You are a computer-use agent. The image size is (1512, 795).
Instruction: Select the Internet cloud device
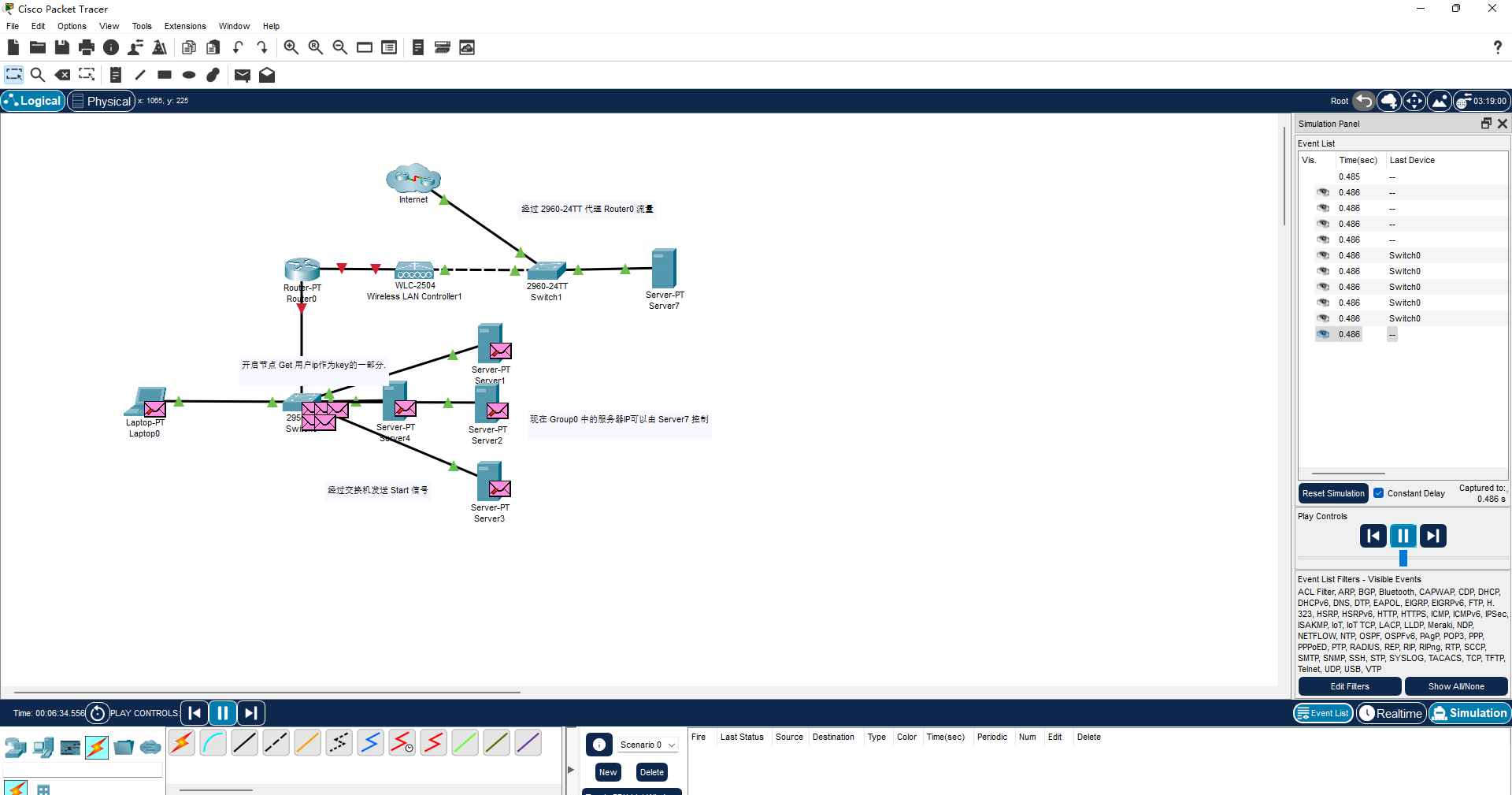pos(413,180)
